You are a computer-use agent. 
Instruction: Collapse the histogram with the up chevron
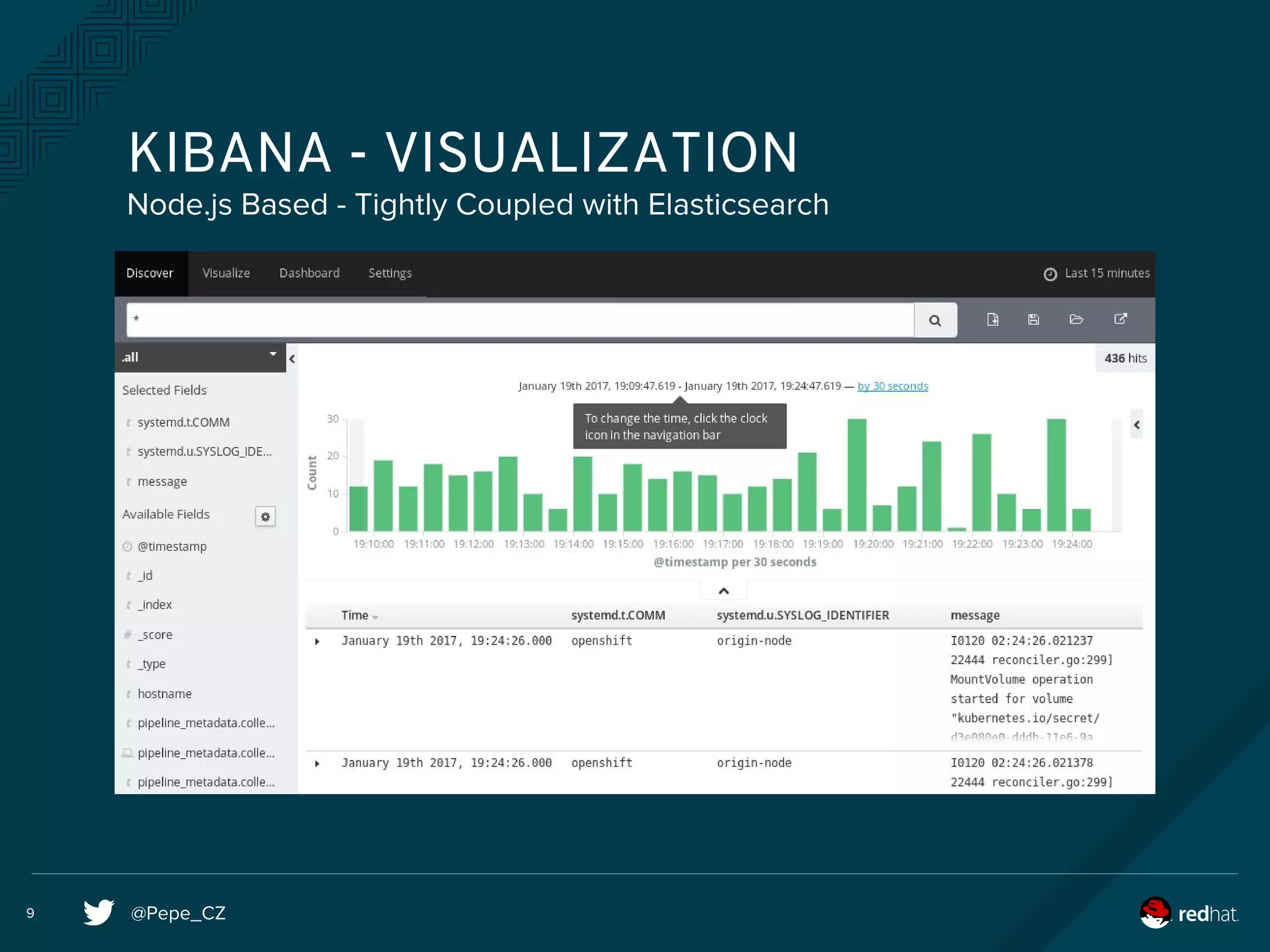pos(723,591)
